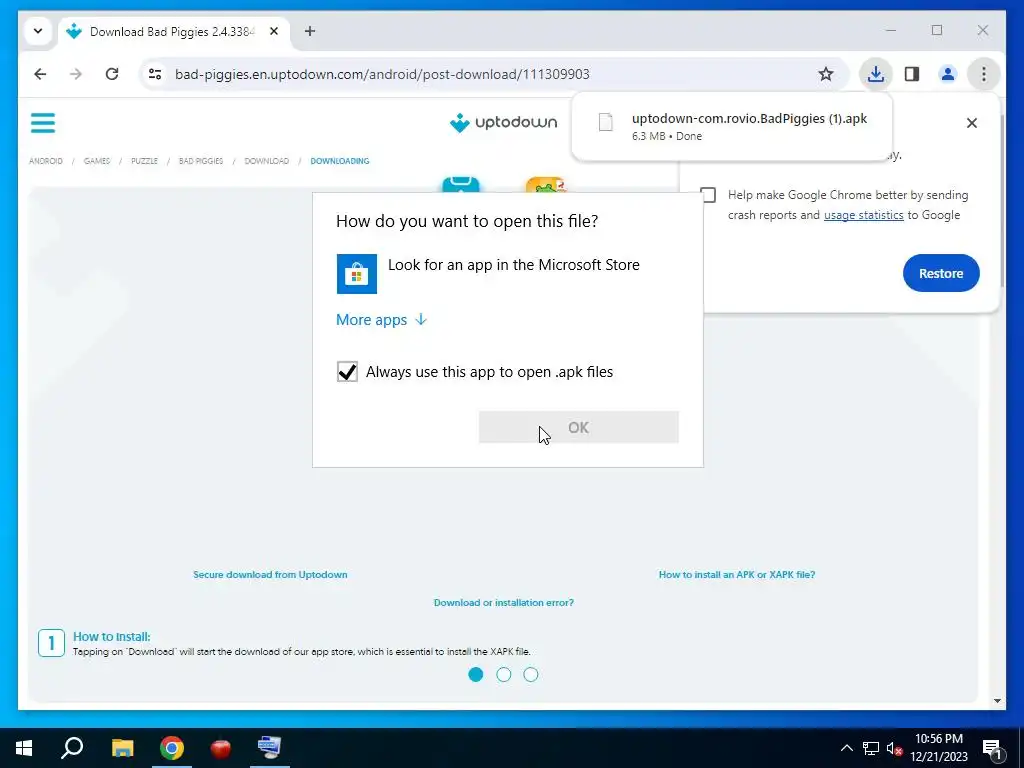The height and width of the screenshot is (768, 1024).
Task: Go back to the previous page
Action: pos(40,74)
